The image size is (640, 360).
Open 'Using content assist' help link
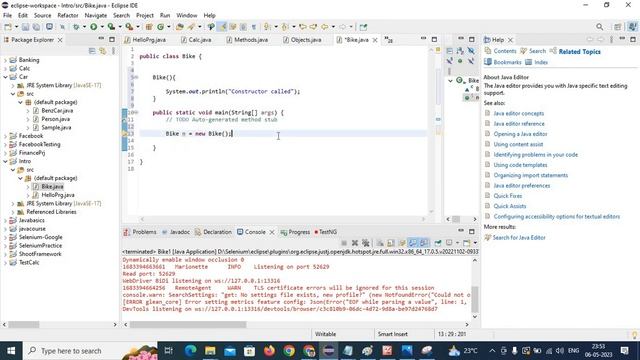click(518, 144)
